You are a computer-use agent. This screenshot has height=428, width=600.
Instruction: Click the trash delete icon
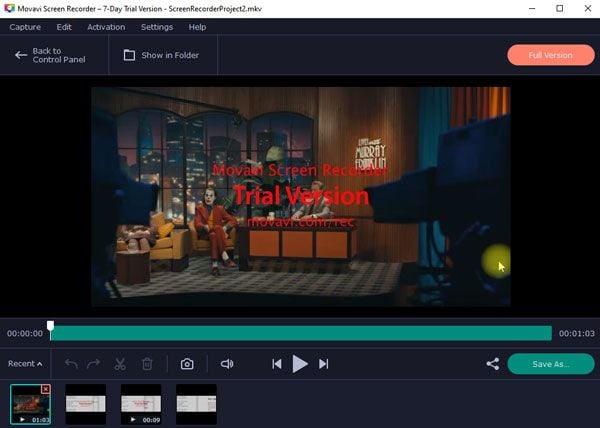coord(147,364)
